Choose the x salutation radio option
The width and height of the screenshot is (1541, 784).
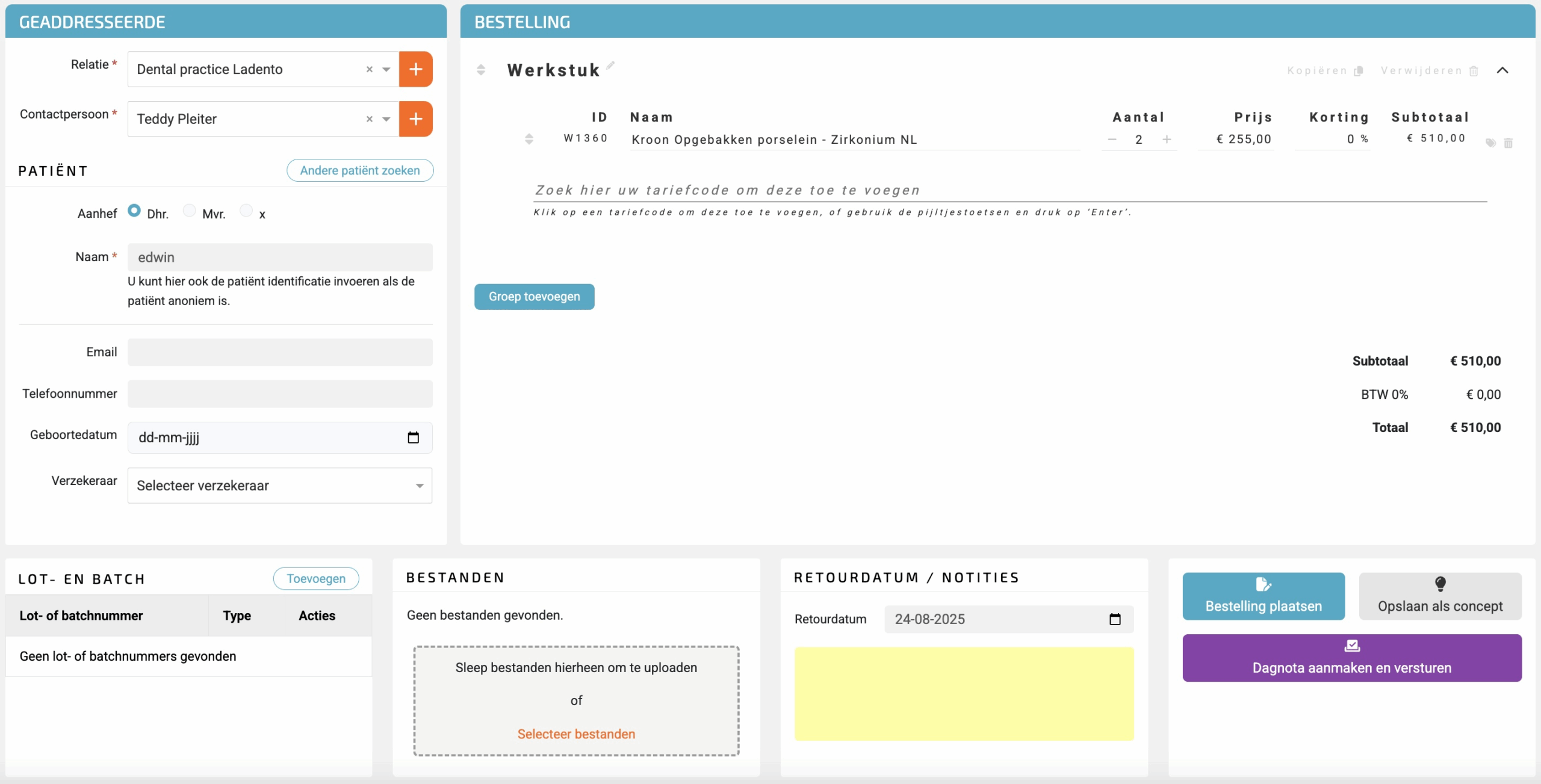coord(246,211)
